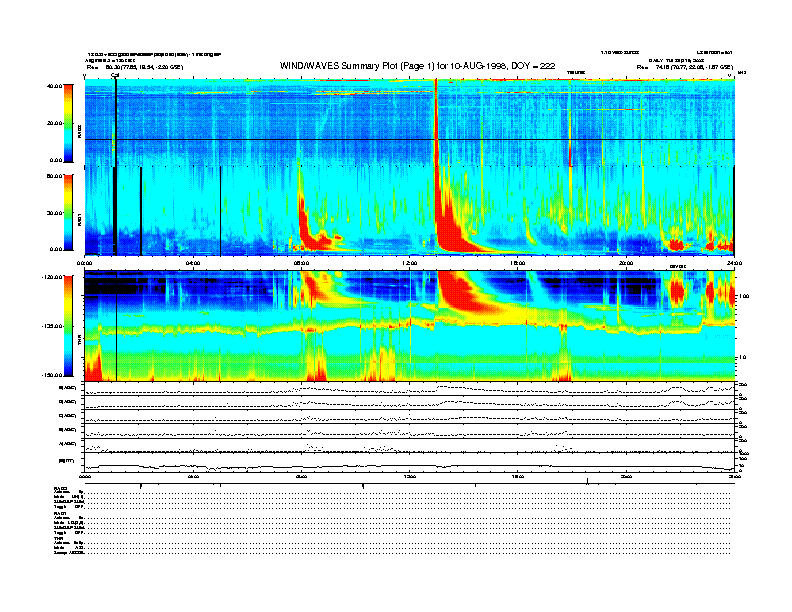
Task: Click the vertical TNR axis label beside the color bar
Action: point(79,342)
